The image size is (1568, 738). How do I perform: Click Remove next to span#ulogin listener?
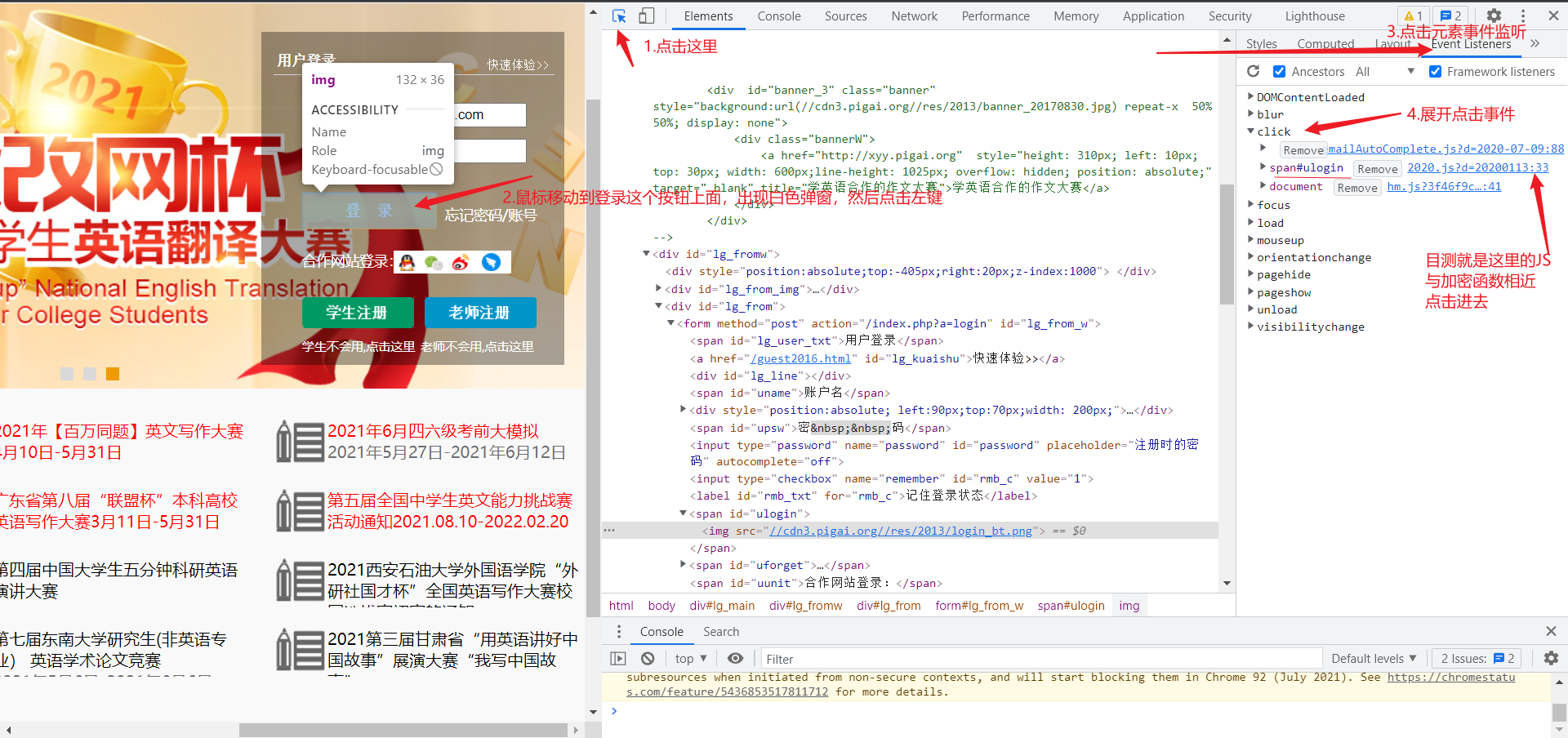(x=1377, y=169)
